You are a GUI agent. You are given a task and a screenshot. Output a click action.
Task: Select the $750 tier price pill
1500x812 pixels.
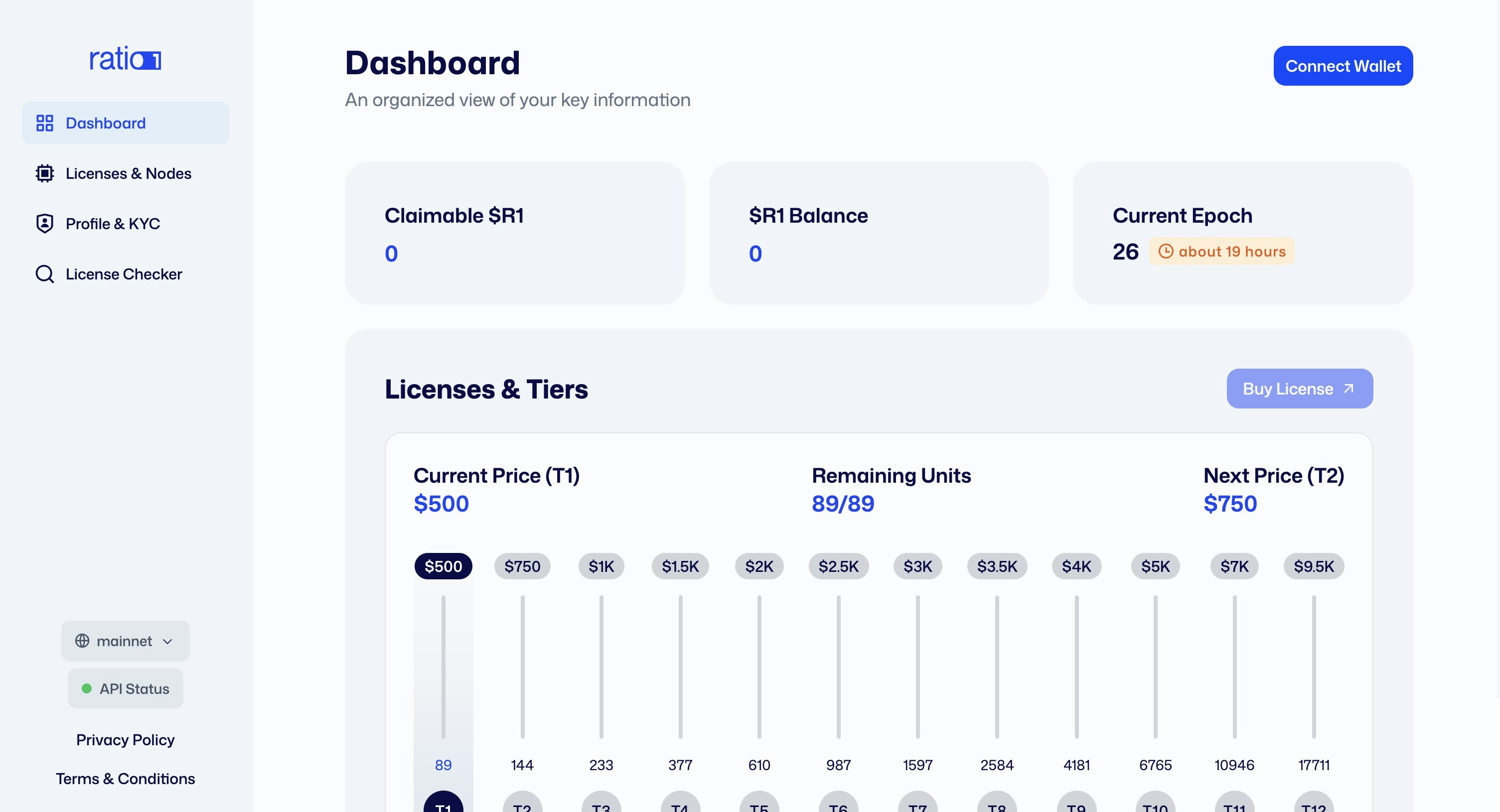click(522, 566)
